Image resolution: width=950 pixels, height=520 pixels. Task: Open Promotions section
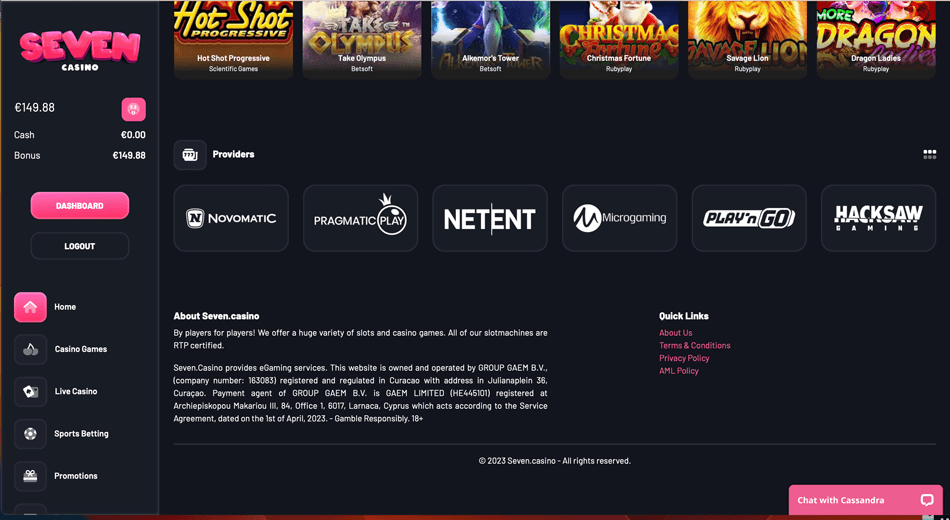click(x=76, y=476)
